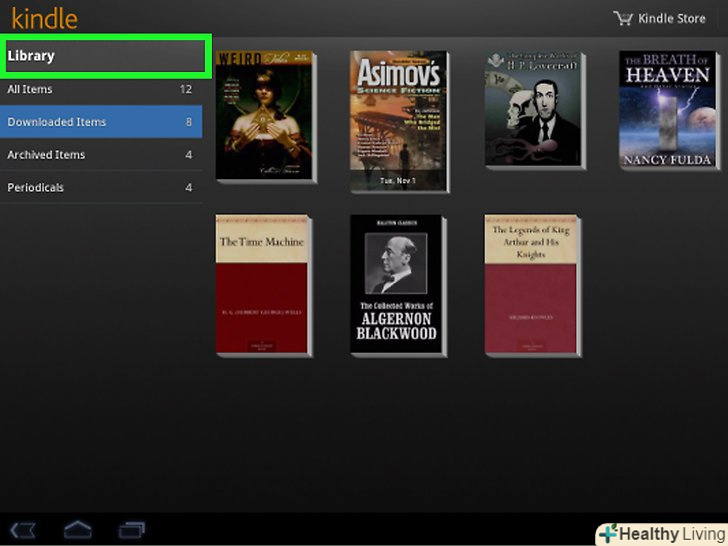Open the Kindle Store cart icon
Screen dimensions: 728x546
pos(623,18)
